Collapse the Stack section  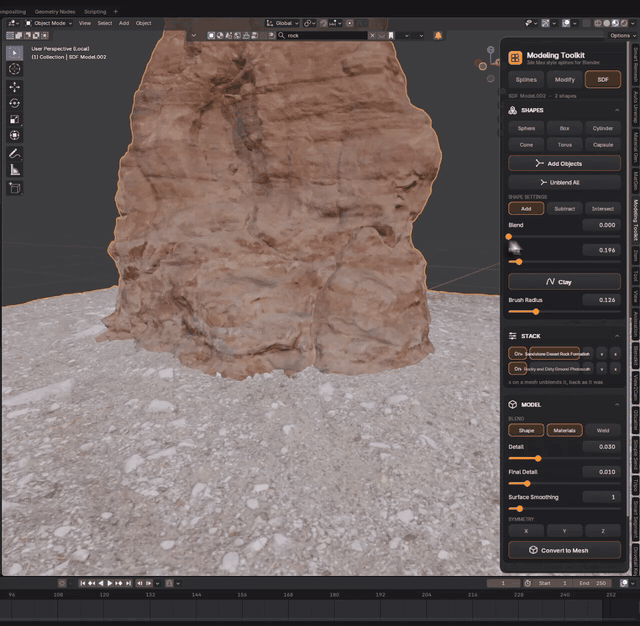(617, 336)
